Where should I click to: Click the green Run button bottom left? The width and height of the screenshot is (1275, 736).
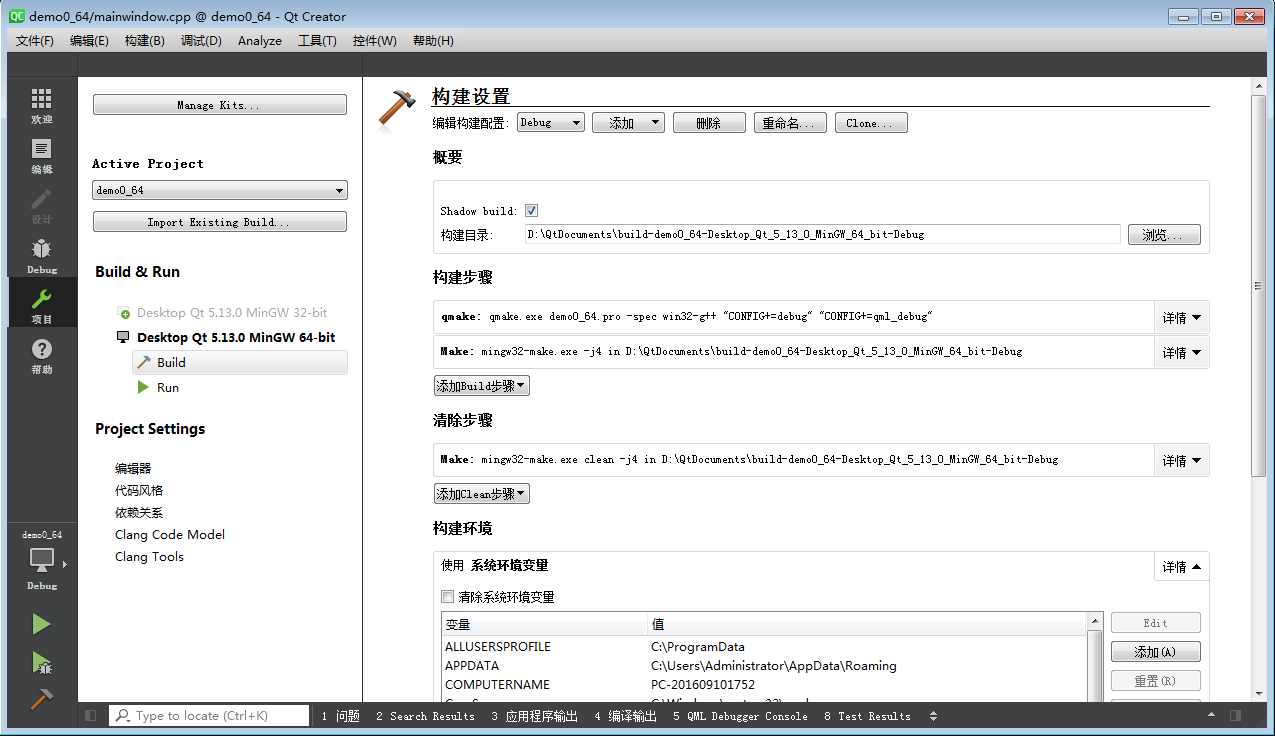(x=41, y=623)
